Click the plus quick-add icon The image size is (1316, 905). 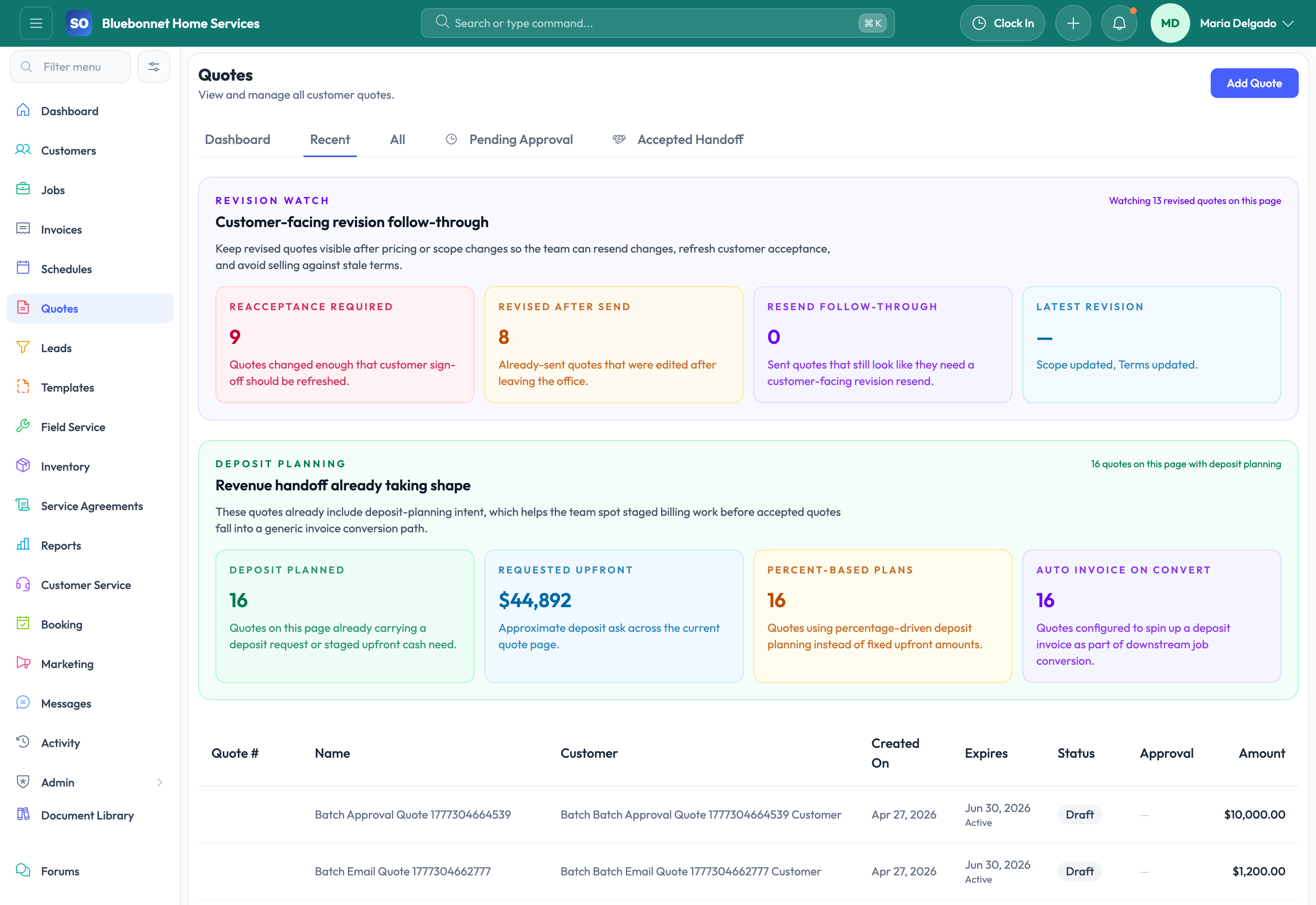click(1073, 23)
